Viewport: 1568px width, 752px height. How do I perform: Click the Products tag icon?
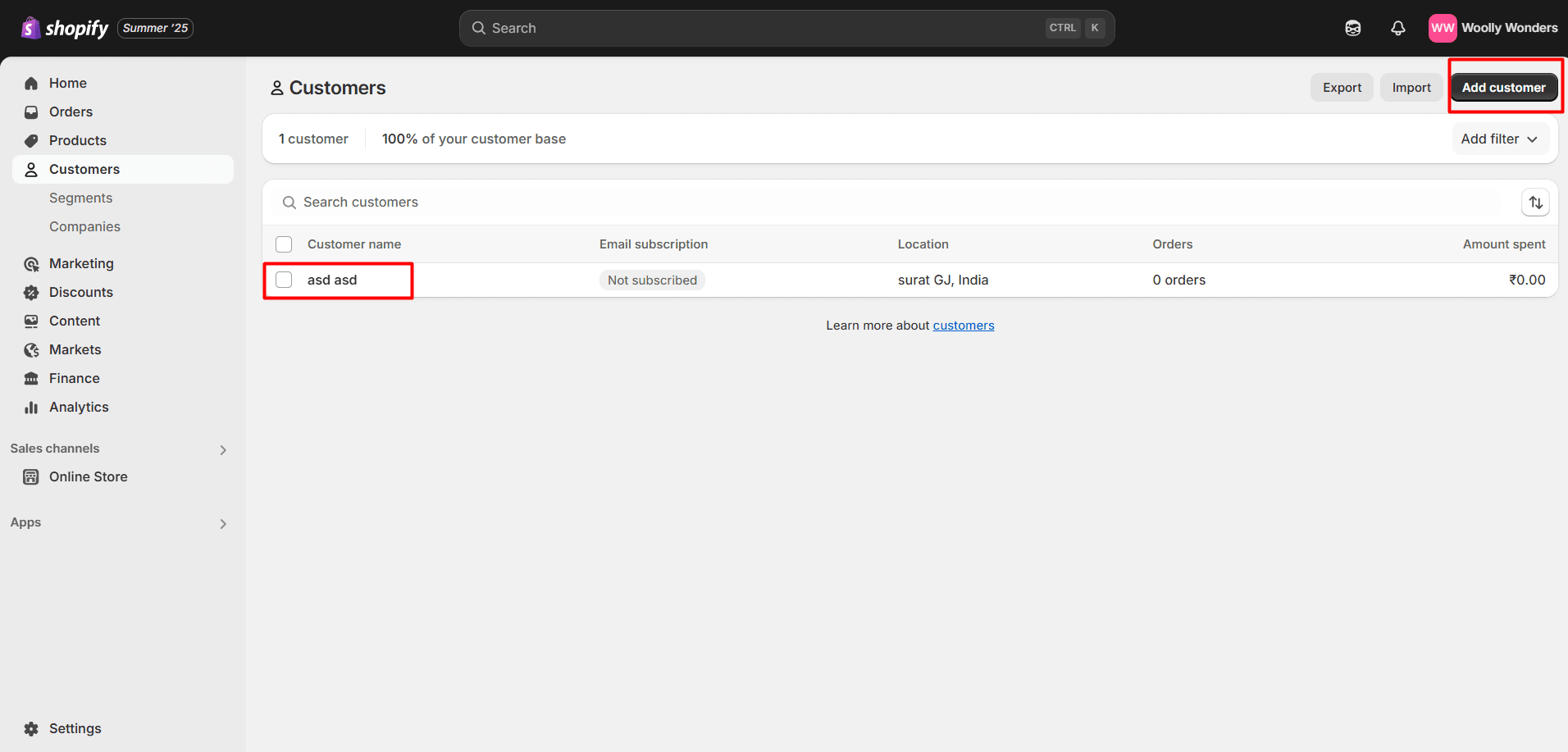pyautogui.click(x=31, y=140)
